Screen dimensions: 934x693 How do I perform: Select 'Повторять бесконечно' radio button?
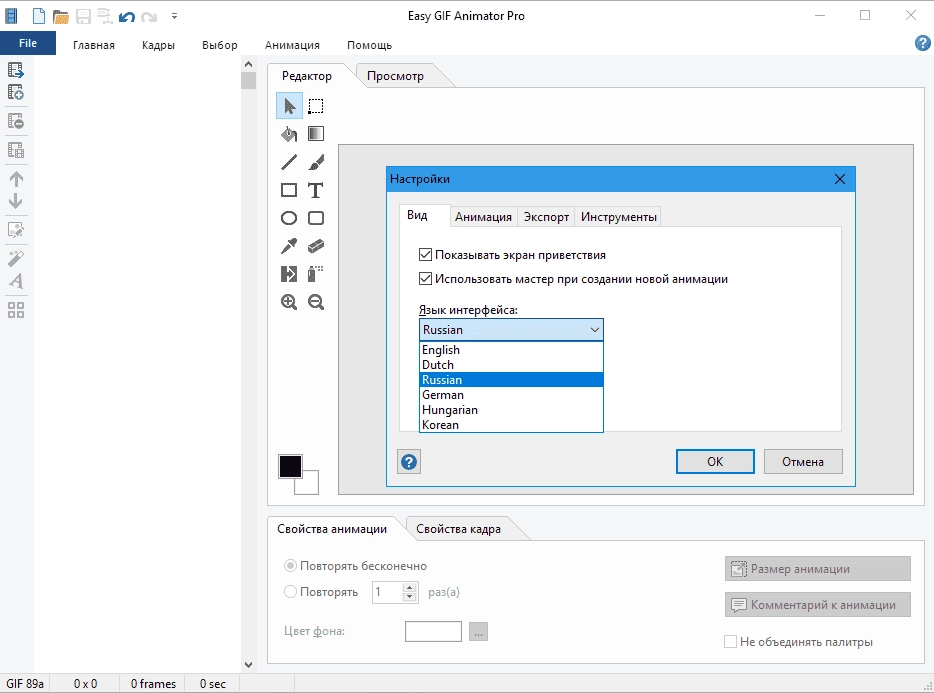point(290,565)
